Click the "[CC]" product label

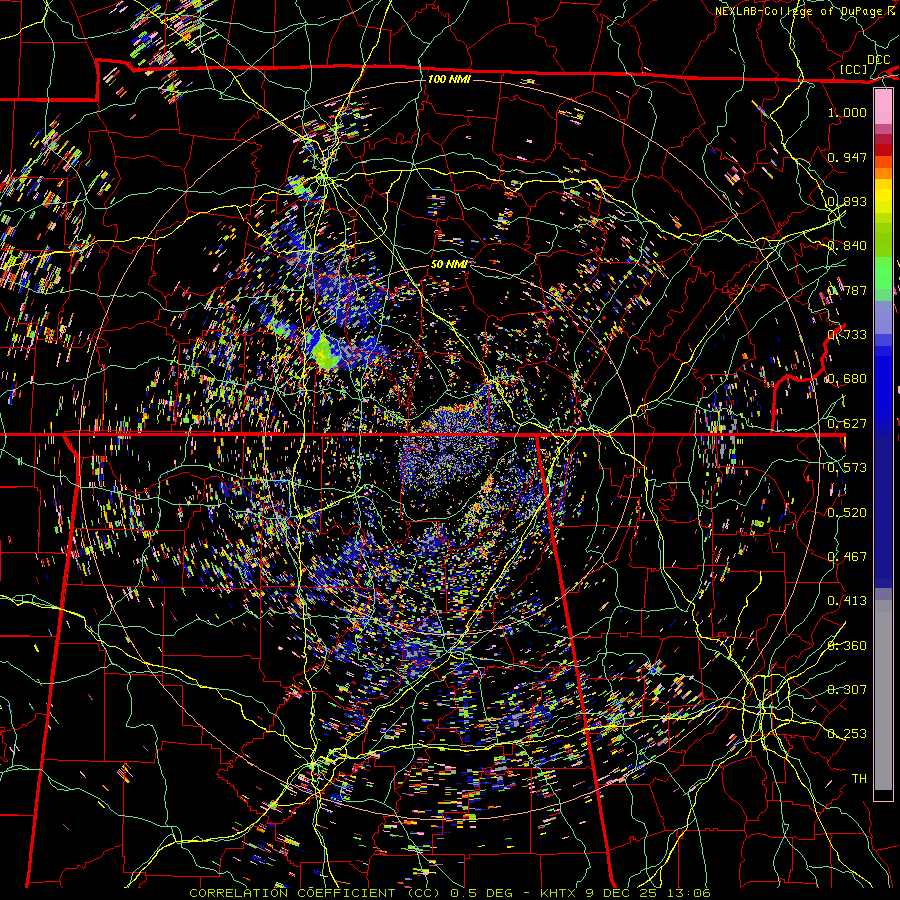pyautogui.click(x=854, y=69)
